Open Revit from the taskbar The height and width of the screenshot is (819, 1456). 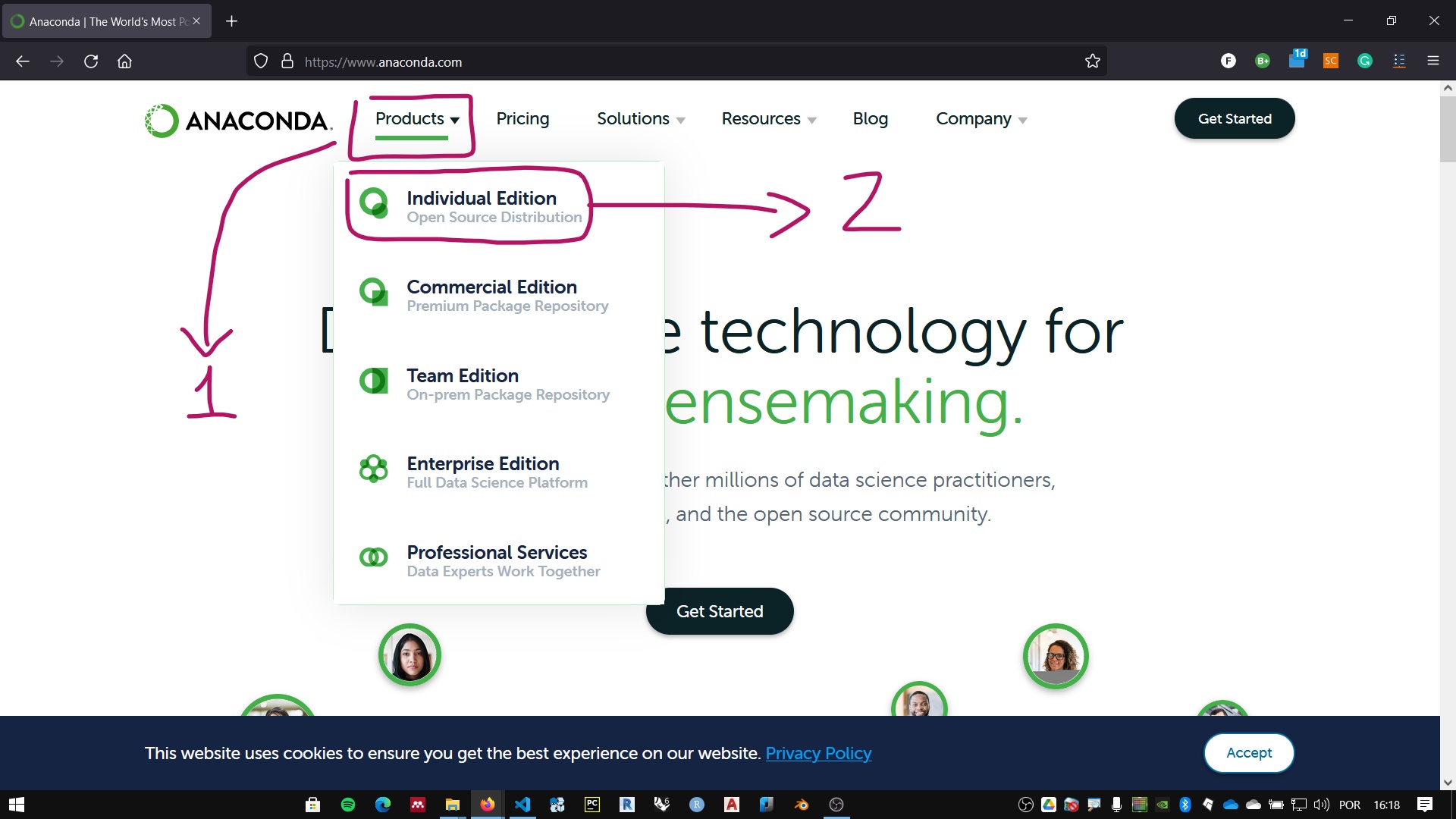[x=627, y=805]
